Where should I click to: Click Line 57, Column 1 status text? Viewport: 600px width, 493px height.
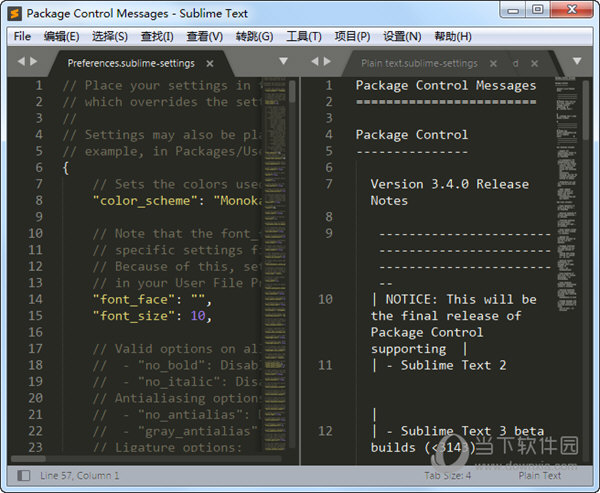80,476
